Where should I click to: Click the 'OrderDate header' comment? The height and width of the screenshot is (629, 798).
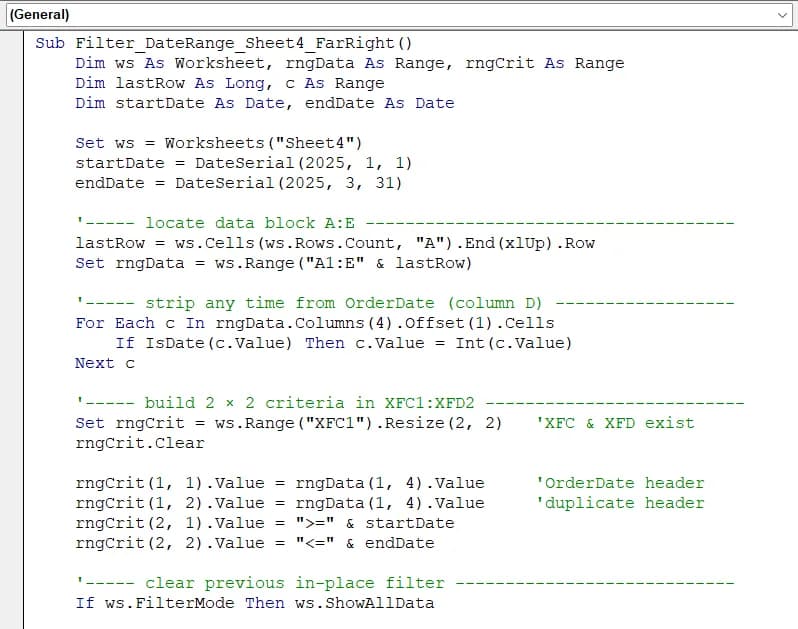point(620,483)
